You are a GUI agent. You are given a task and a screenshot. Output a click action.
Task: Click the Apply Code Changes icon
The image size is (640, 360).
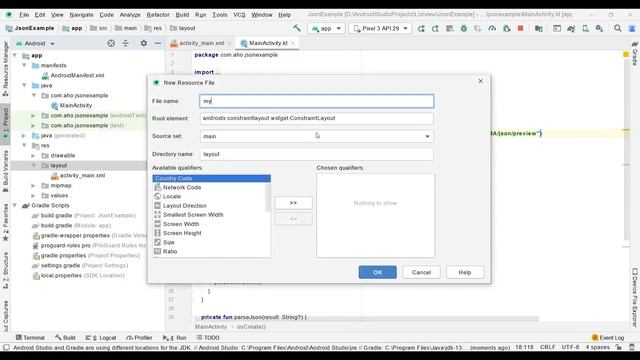449,28
